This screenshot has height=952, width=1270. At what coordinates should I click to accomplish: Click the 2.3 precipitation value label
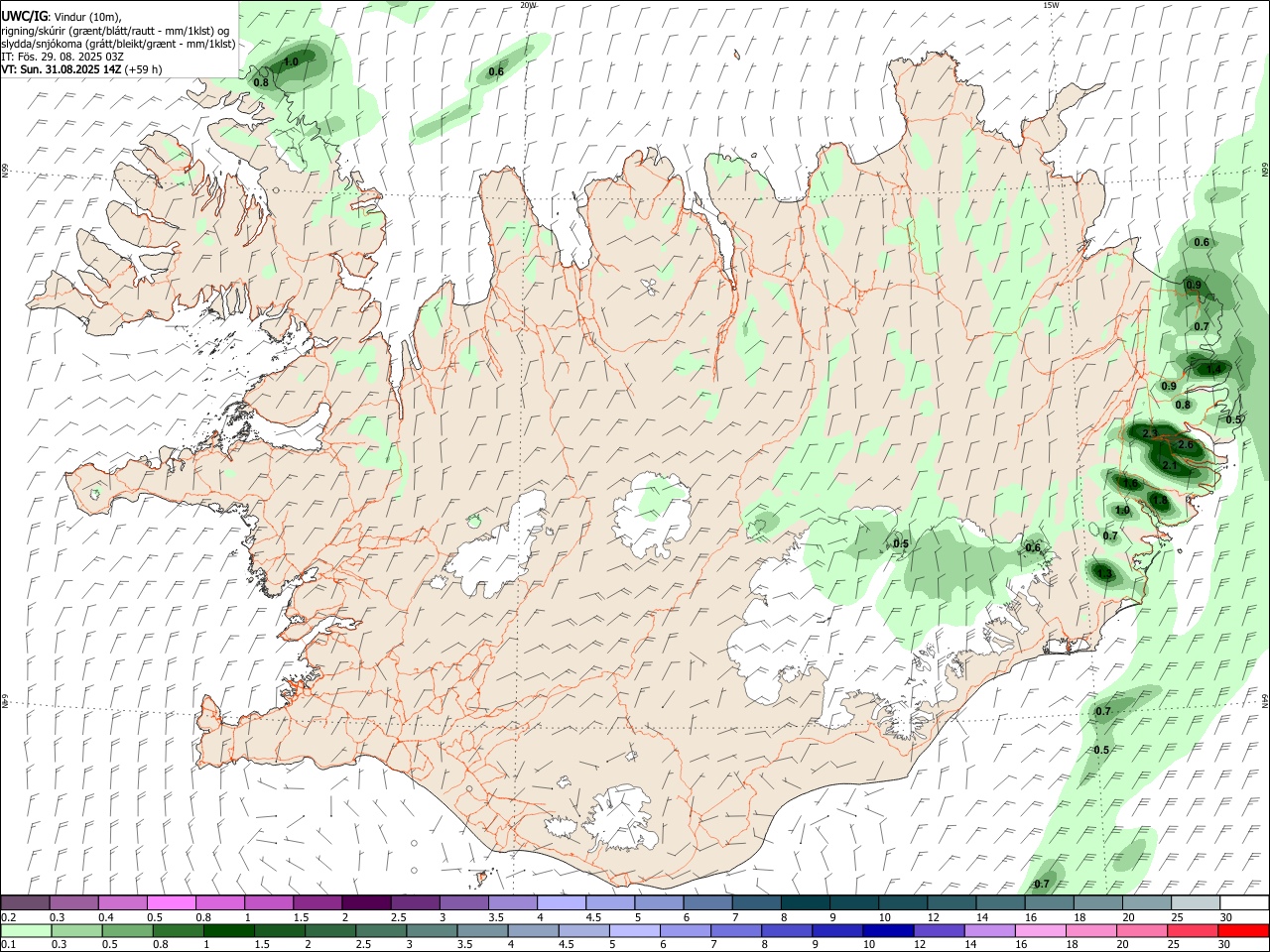pos(1150,433)
